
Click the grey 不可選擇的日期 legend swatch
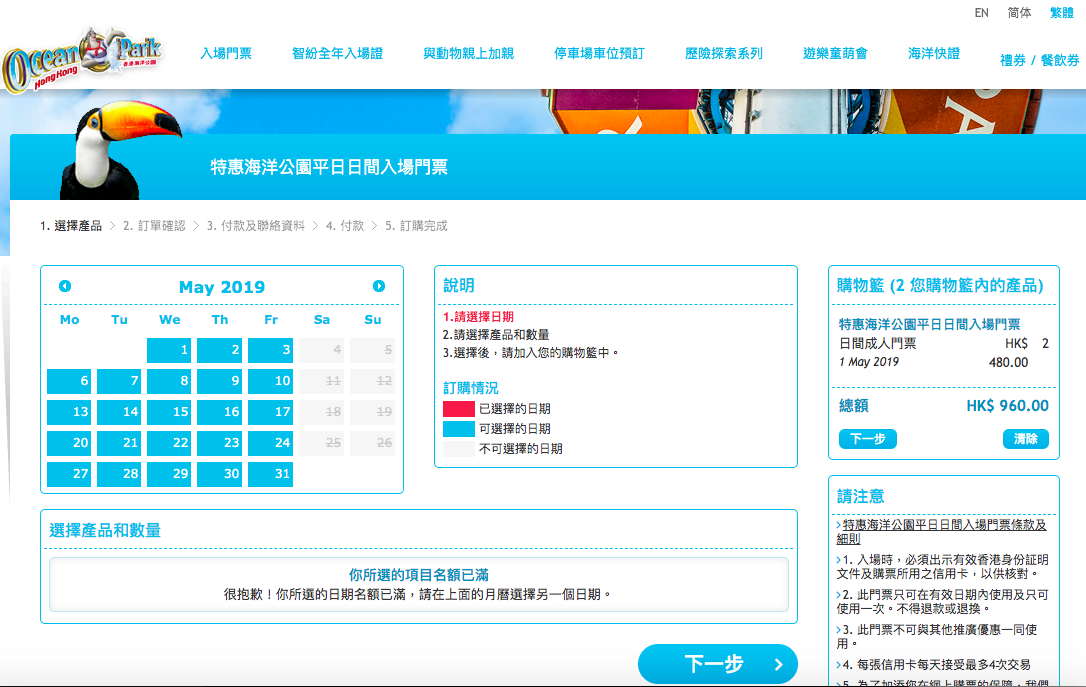[459, 449]
